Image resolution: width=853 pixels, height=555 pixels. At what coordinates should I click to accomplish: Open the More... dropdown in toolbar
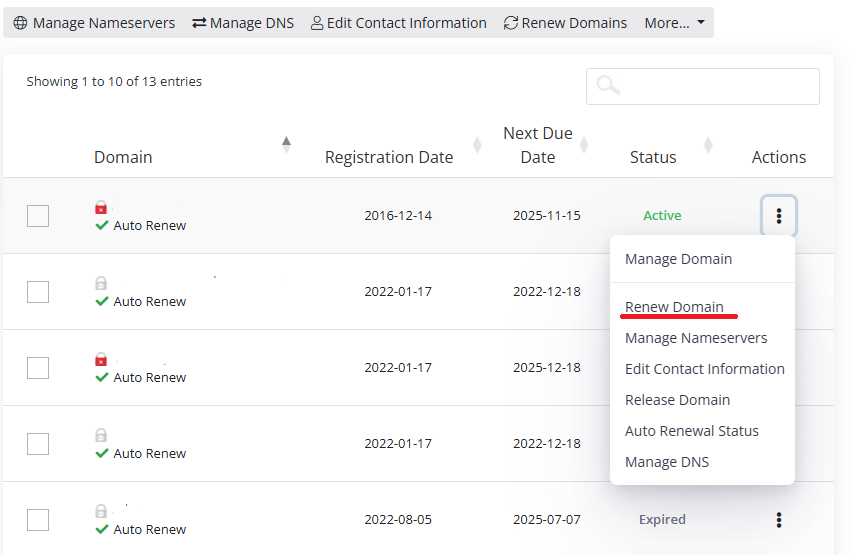click(674, 23)
